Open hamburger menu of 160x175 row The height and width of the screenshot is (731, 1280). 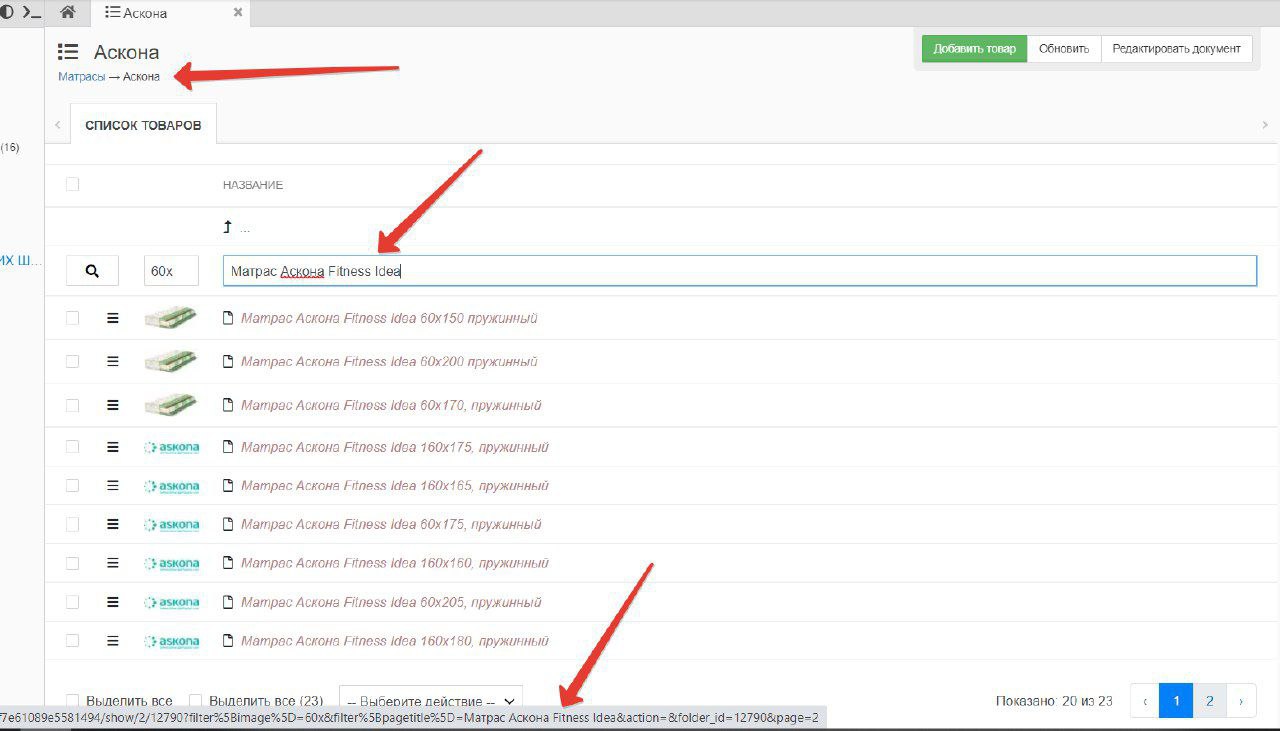click(x=113, y=447)
